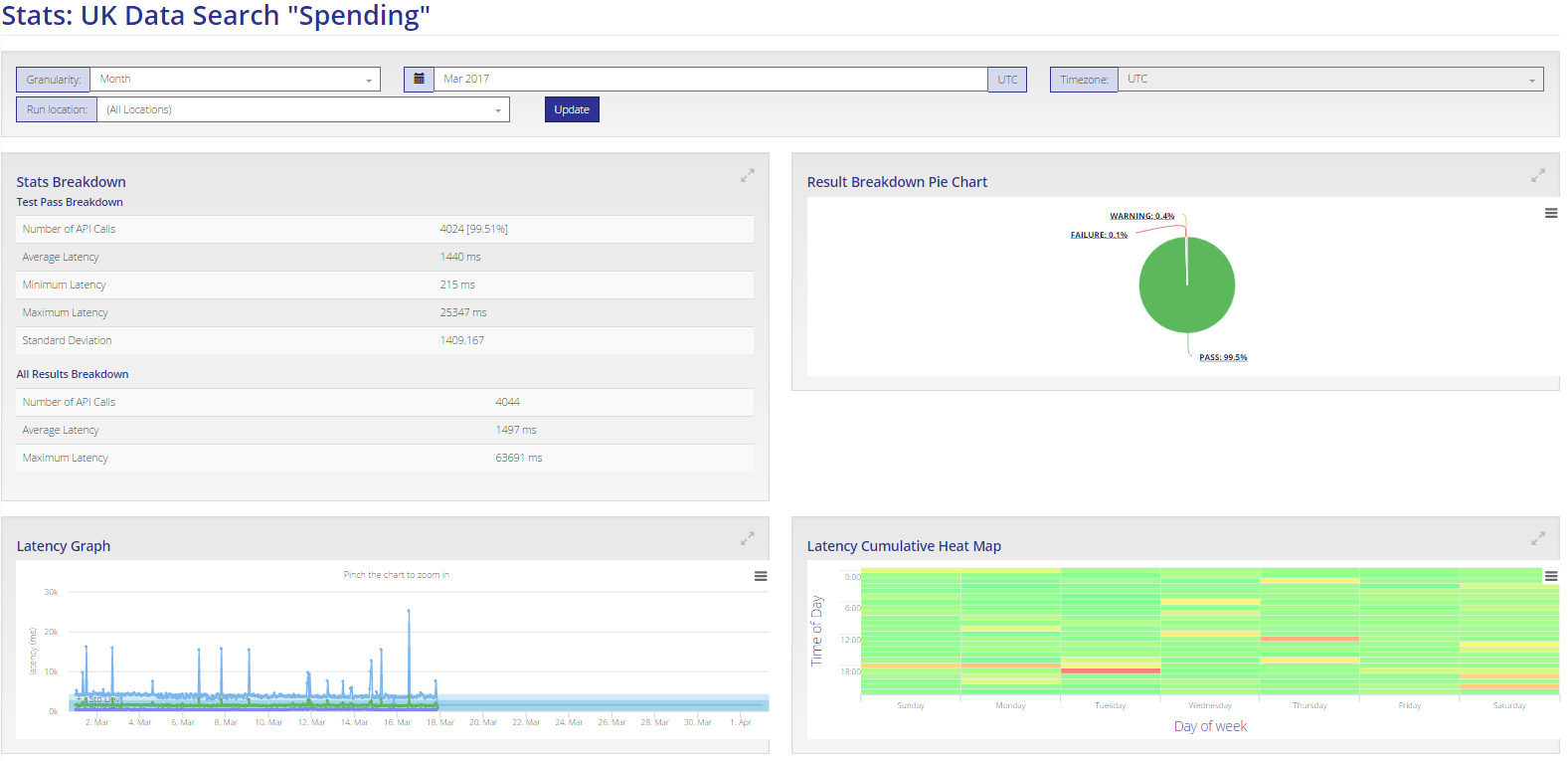Expand the Latency Cumulative Heat Map panel
1568x761 pixels.
pos(1537,538)
